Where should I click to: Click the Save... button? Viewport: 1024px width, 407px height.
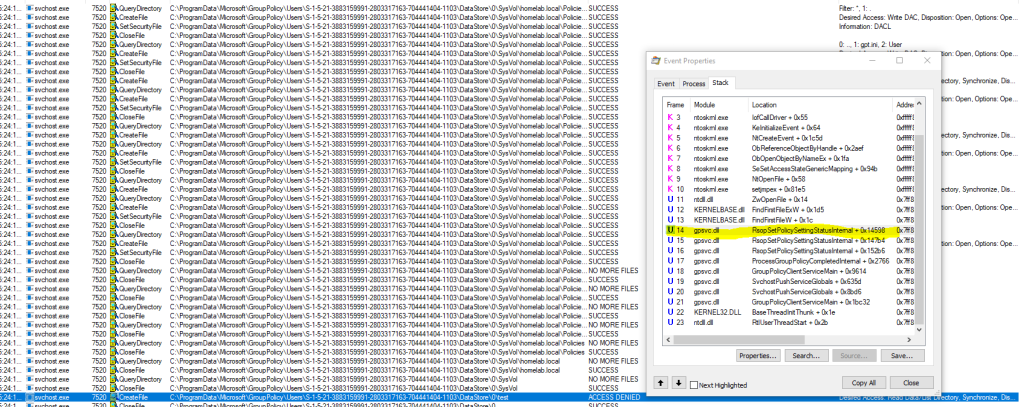pyautogui.click(x=901, y=355)
